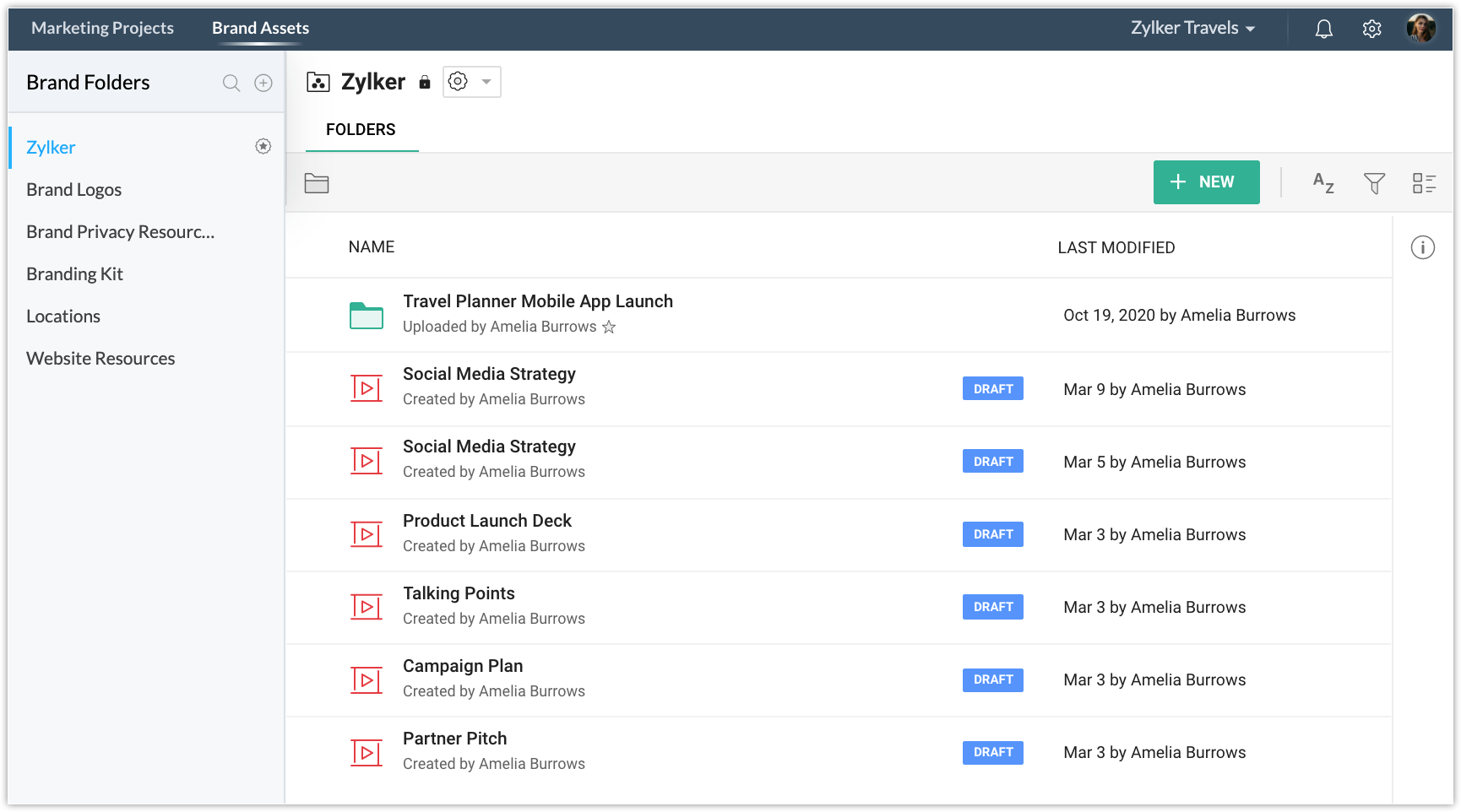Open the user profile avatar menu

(x=1420, y=29)
